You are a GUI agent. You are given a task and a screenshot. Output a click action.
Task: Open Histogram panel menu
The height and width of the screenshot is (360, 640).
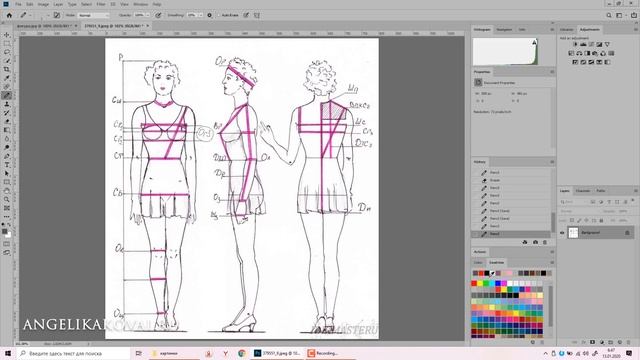tap(552, 29)
